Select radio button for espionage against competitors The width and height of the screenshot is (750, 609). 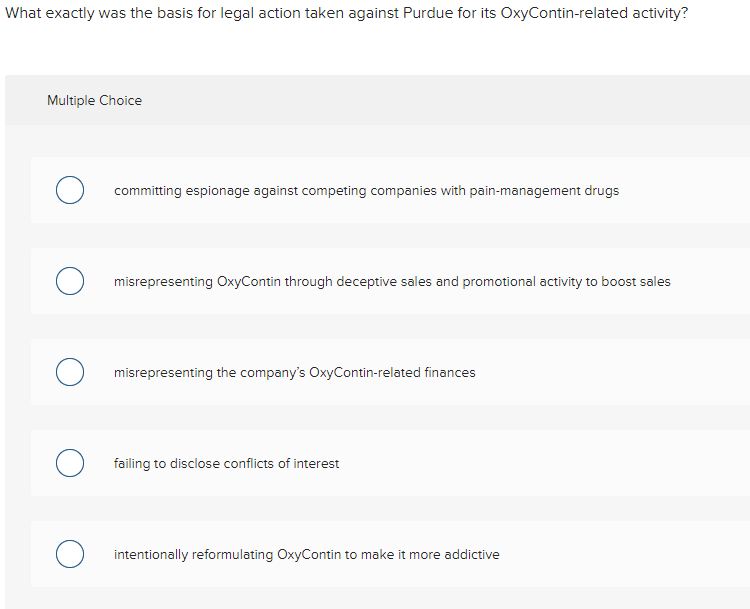pyautogui.click(x=69, y=190)
